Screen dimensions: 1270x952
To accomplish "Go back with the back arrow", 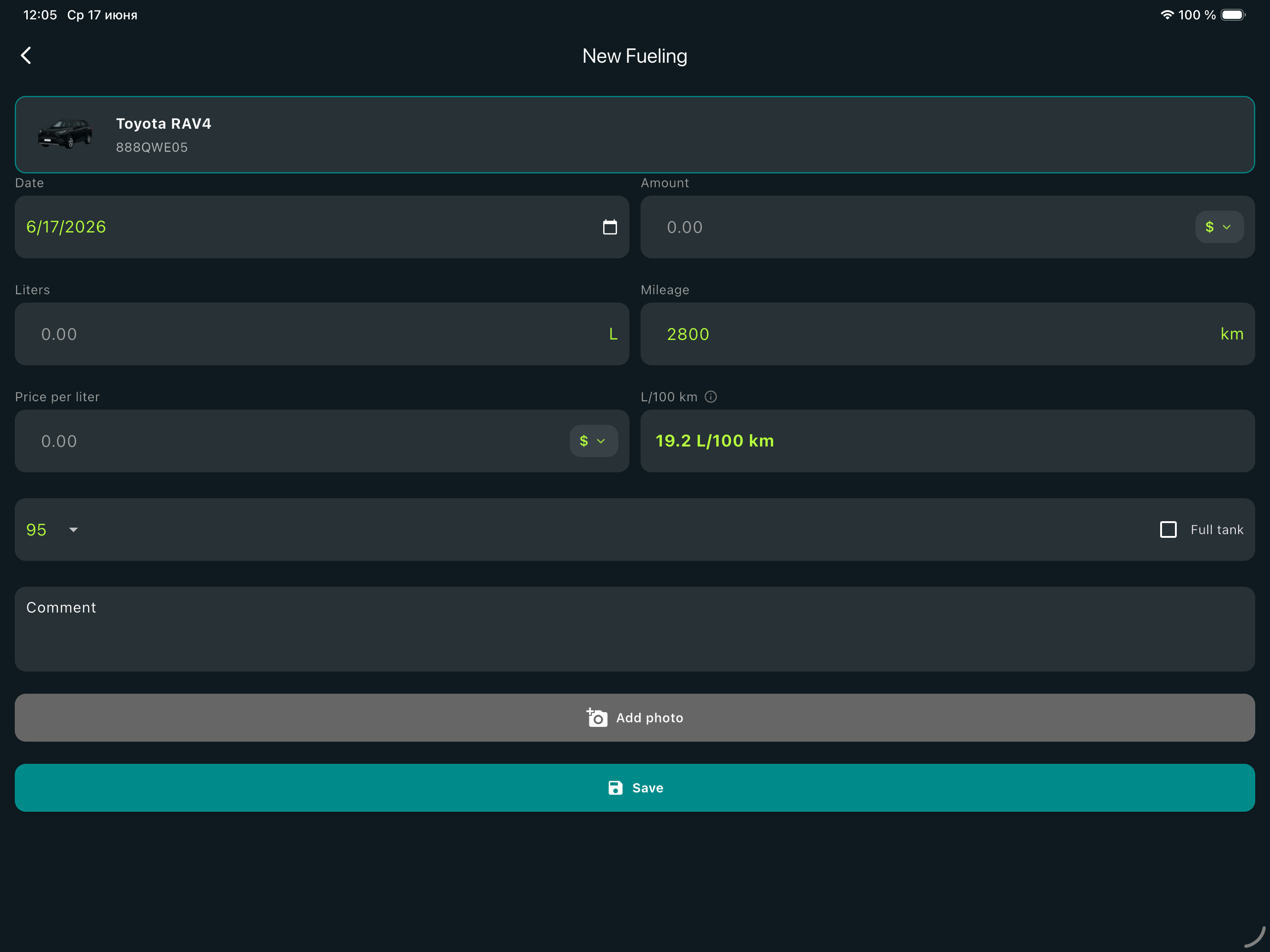I will click(x=26, y=56).
